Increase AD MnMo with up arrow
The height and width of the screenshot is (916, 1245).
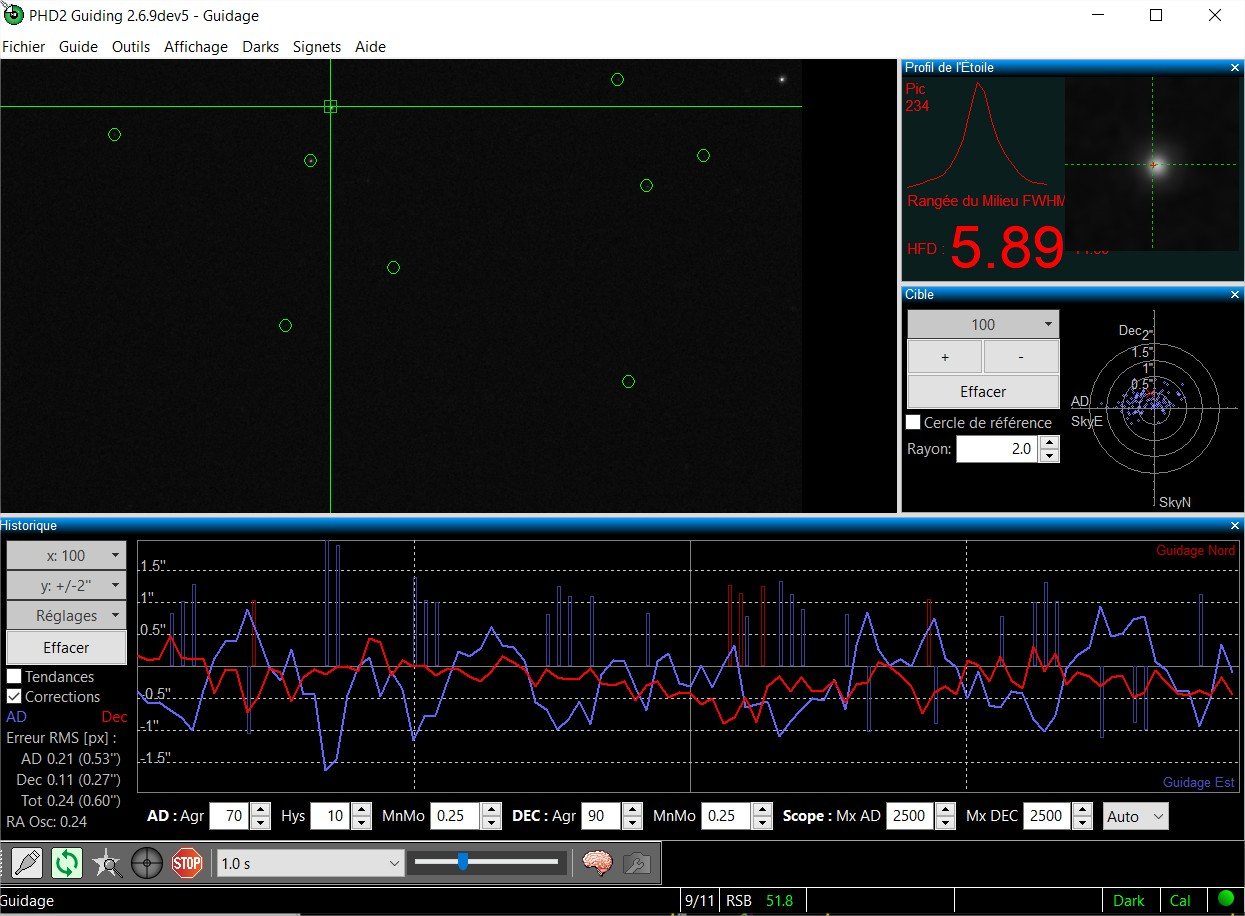click(x=491, y=810)
